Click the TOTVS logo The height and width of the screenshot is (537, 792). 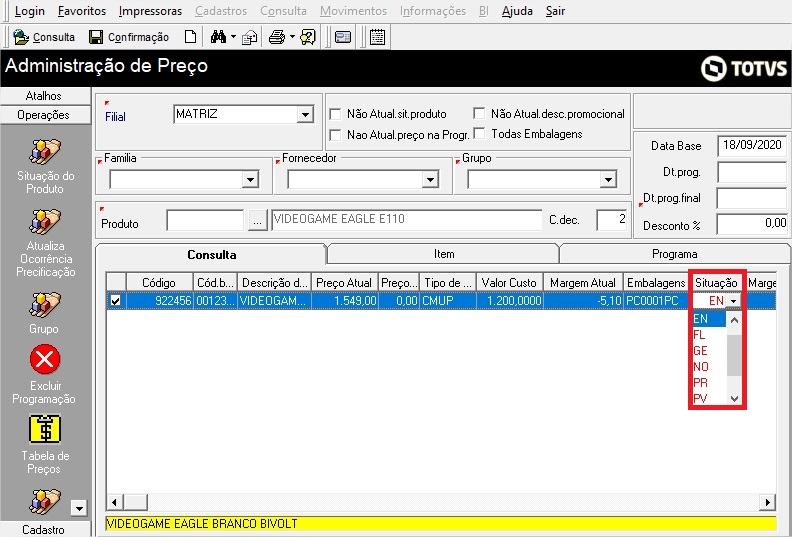[744, 68]
